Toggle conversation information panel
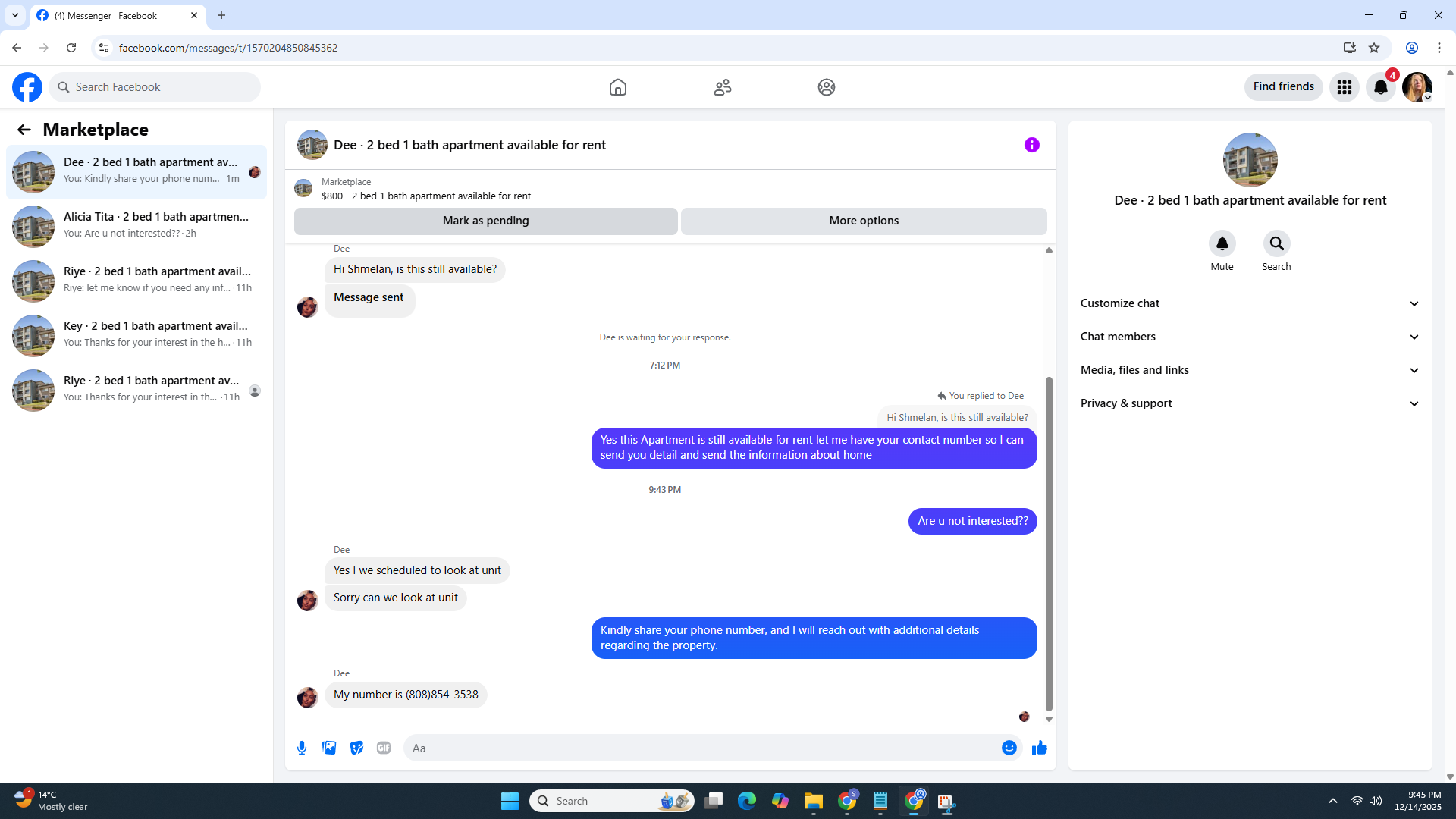Image resolution: width=1456 pixels, height=819 pixels. coord(1031,145)
